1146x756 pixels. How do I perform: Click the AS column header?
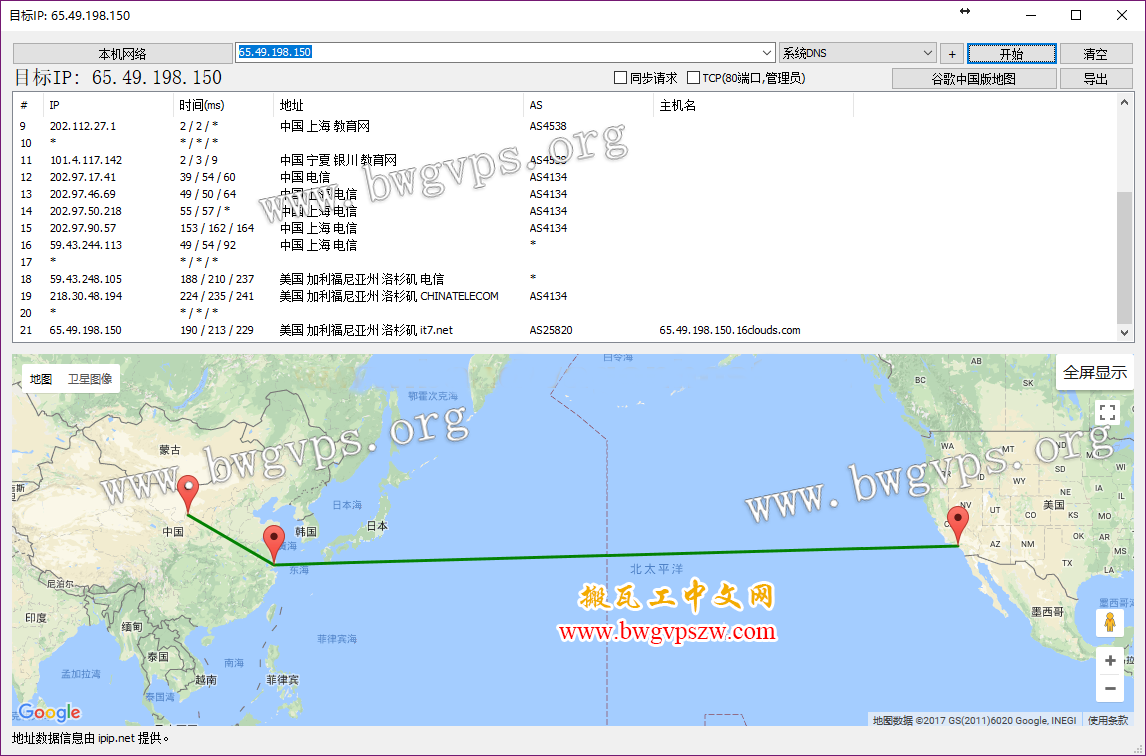pos(588,105)
